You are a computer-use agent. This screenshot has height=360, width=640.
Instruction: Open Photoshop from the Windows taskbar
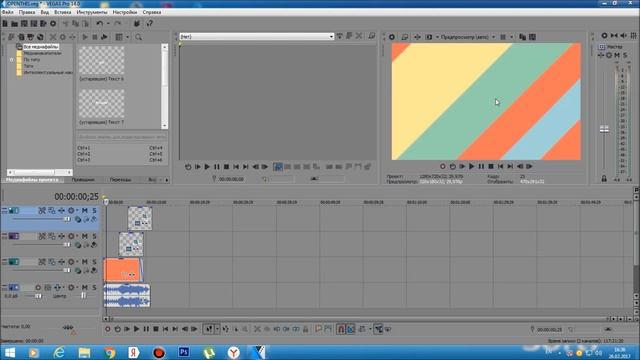pyautogui.click(x=184, y=352)
